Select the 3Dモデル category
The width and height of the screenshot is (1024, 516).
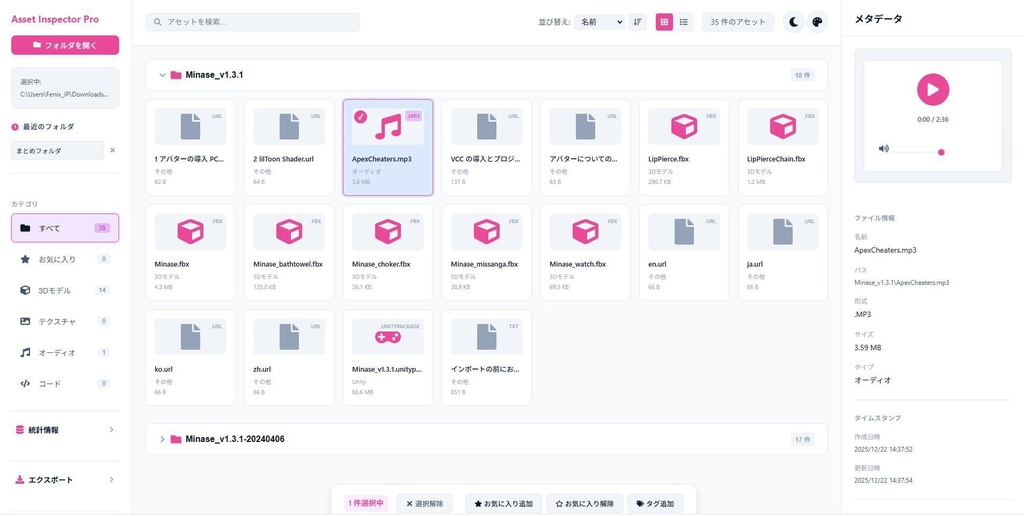coord(65,290)
